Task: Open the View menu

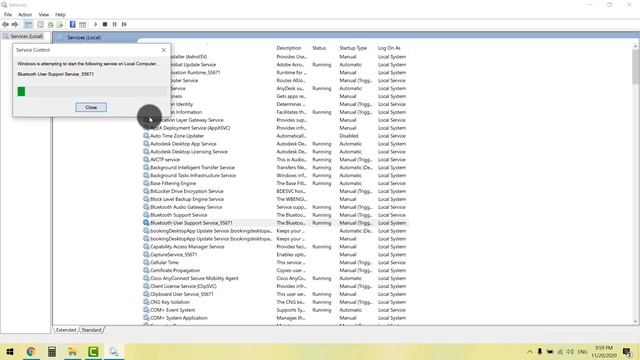Action: point(44,14)
